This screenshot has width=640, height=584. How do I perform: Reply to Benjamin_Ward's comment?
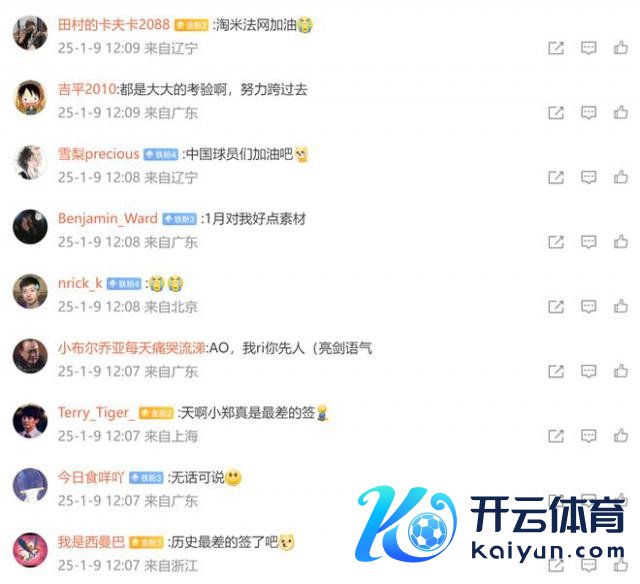coord(589,242)
